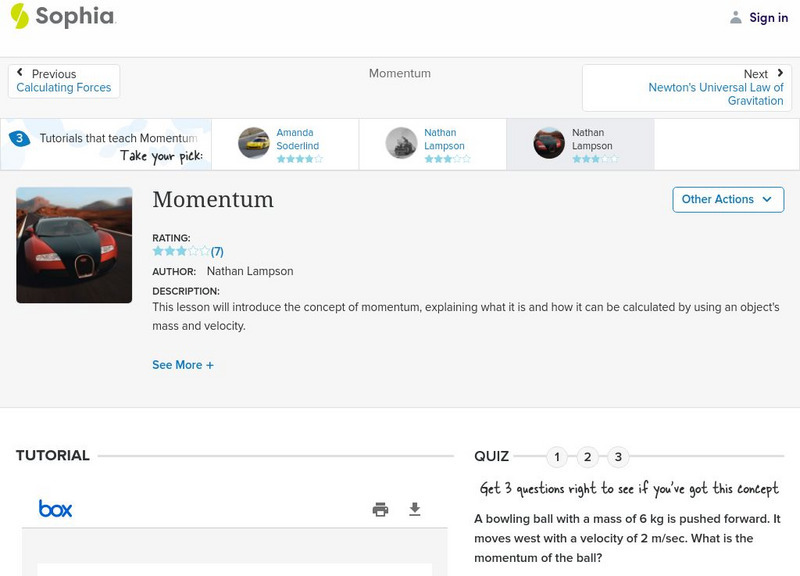Select quiz step circle 3
Viewport: 800px width, 576px height.
coord(619,456)
